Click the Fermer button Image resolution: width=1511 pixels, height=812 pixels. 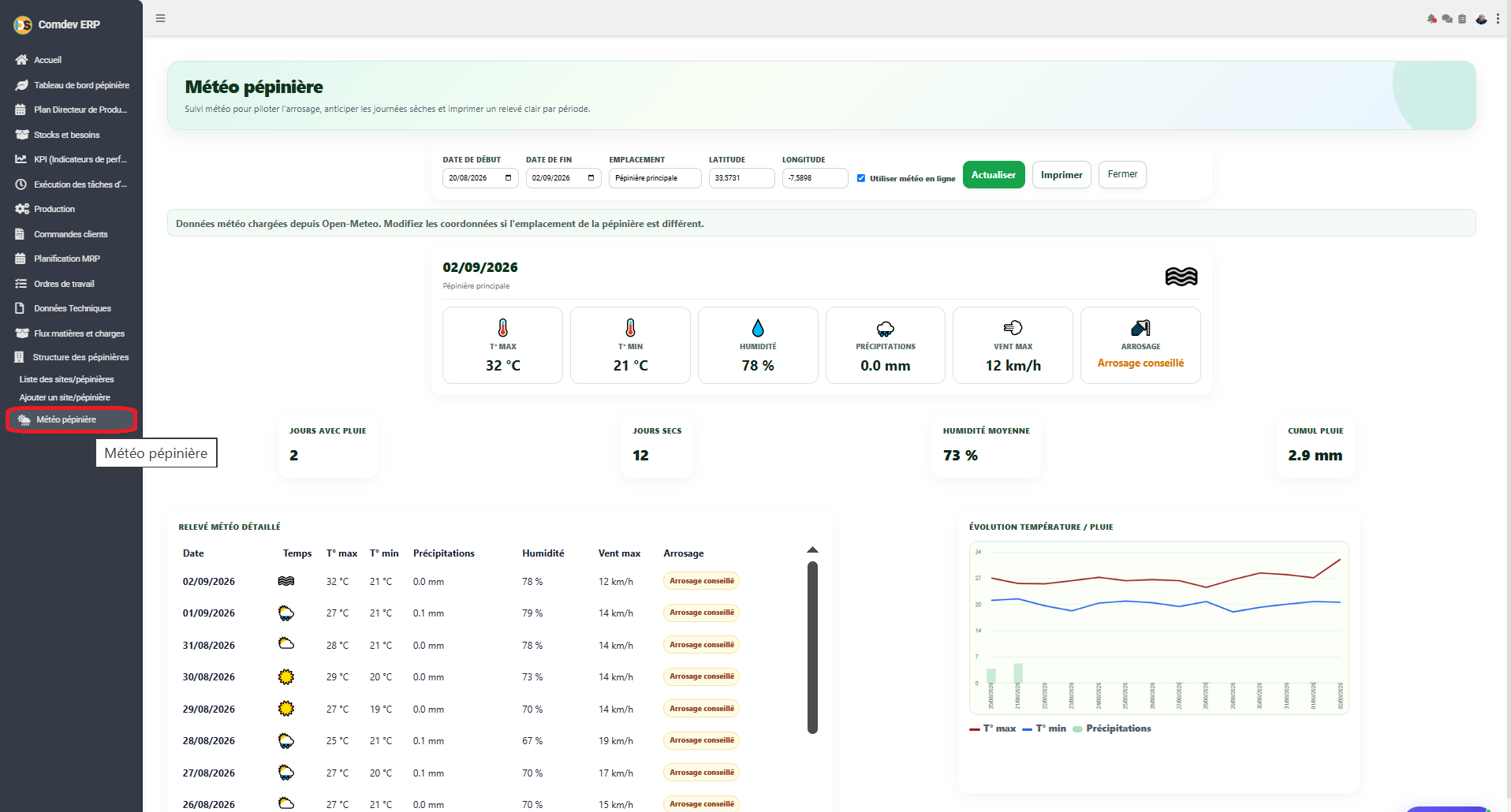1122,174
